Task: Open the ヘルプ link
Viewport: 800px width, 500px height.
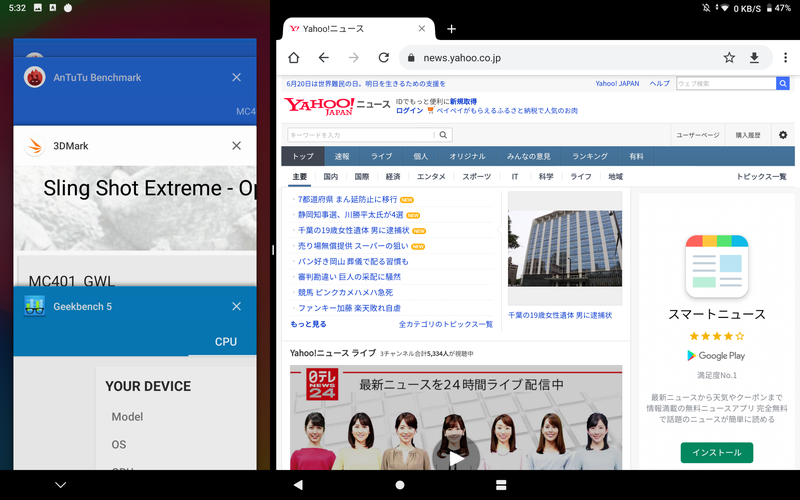Action: (x=659, y=83)
